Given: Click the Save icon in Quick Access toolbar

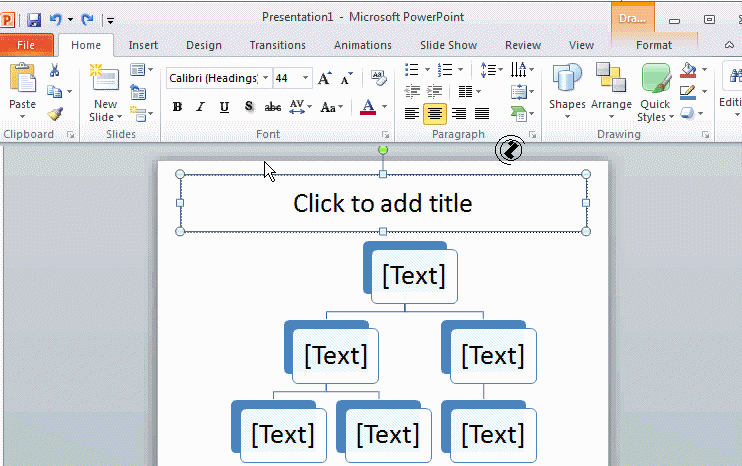Looking at the screenshot, I should click(34, 20).
